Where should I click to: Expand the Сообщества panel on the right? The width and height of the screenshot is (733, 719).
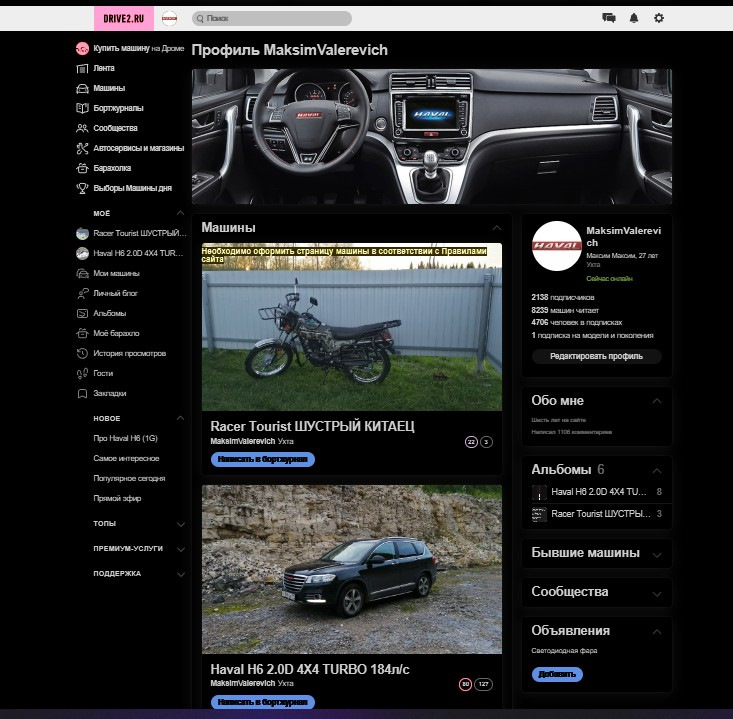(657, 594)
